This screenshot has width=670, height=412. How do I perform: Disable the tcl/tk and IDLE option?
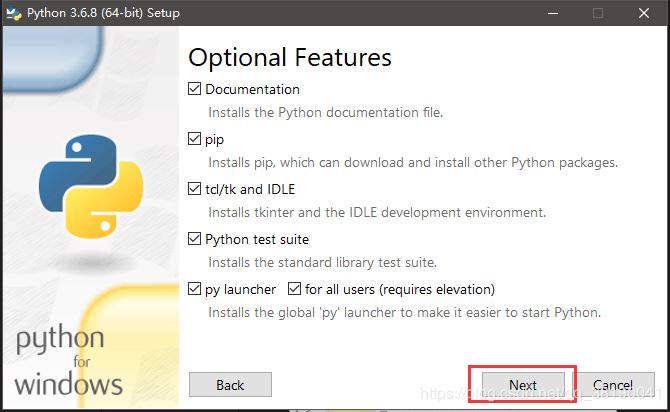pos(195,189)
